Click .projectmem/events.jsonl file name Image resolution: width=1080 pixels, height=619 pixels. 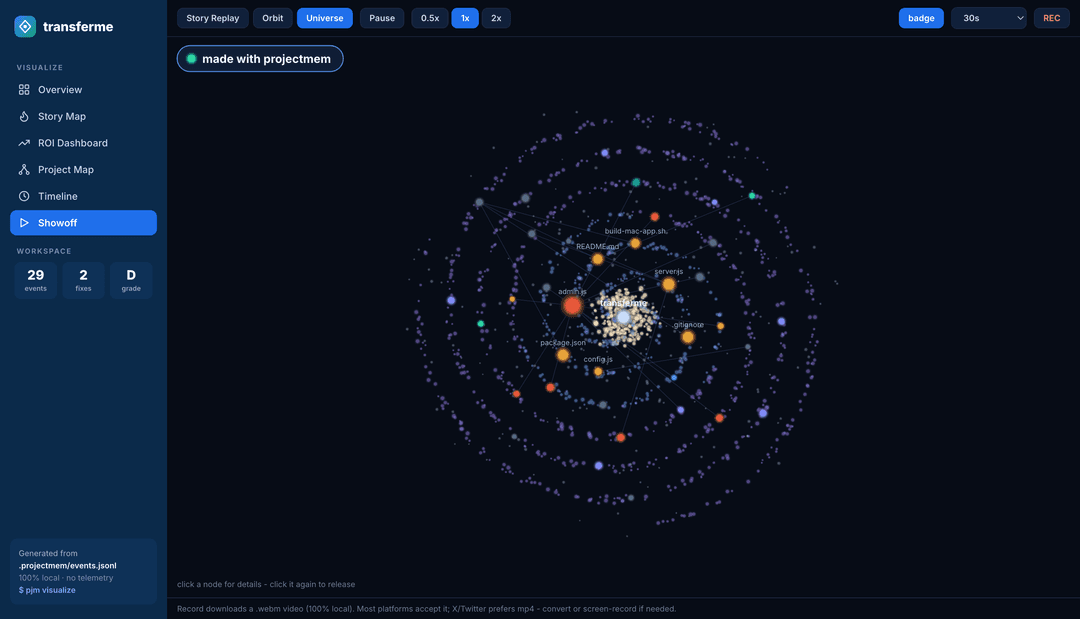pos(68,565)
